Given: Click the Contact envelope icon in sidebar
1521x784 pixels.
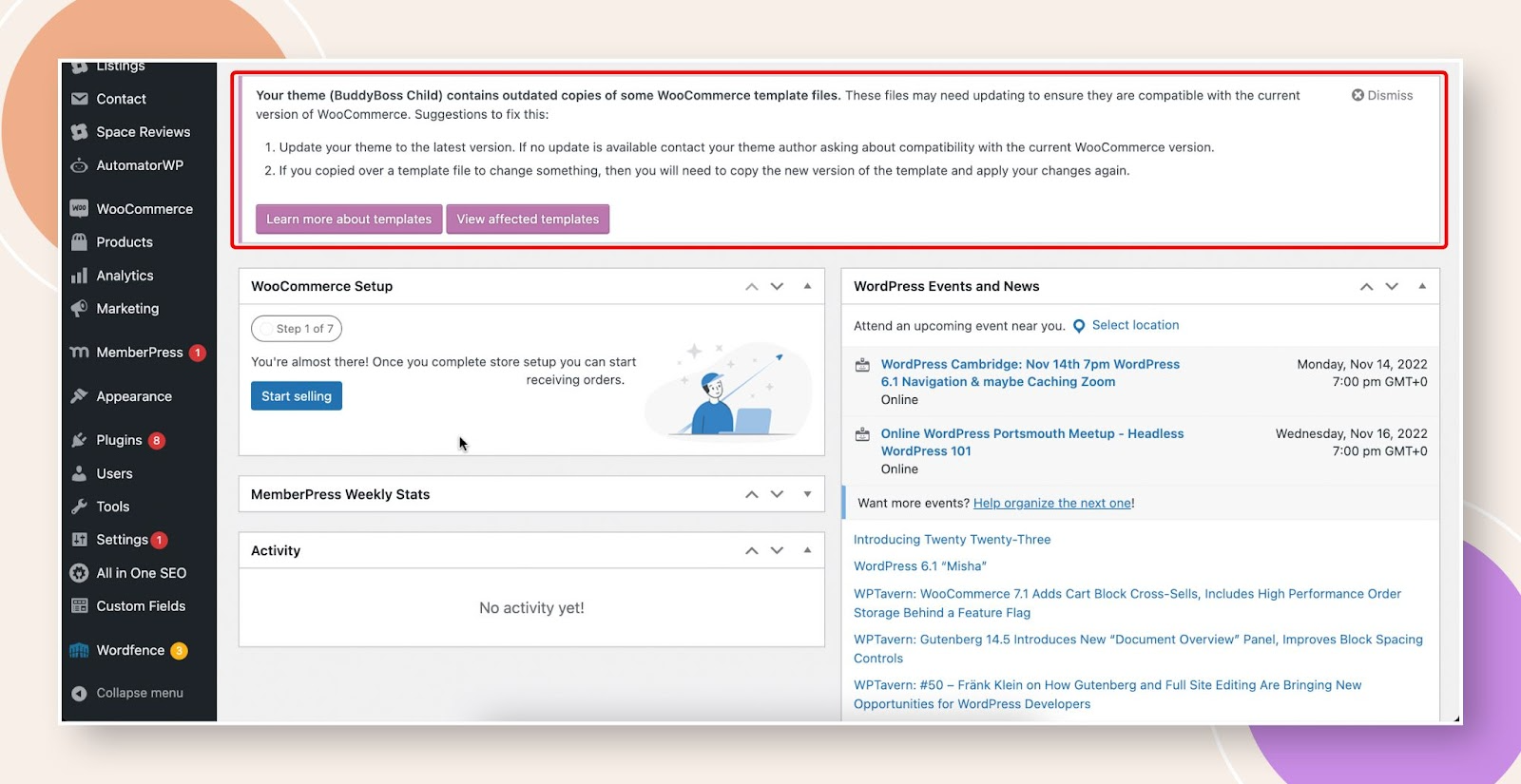Looking at the screenshot, I should 79,99.
